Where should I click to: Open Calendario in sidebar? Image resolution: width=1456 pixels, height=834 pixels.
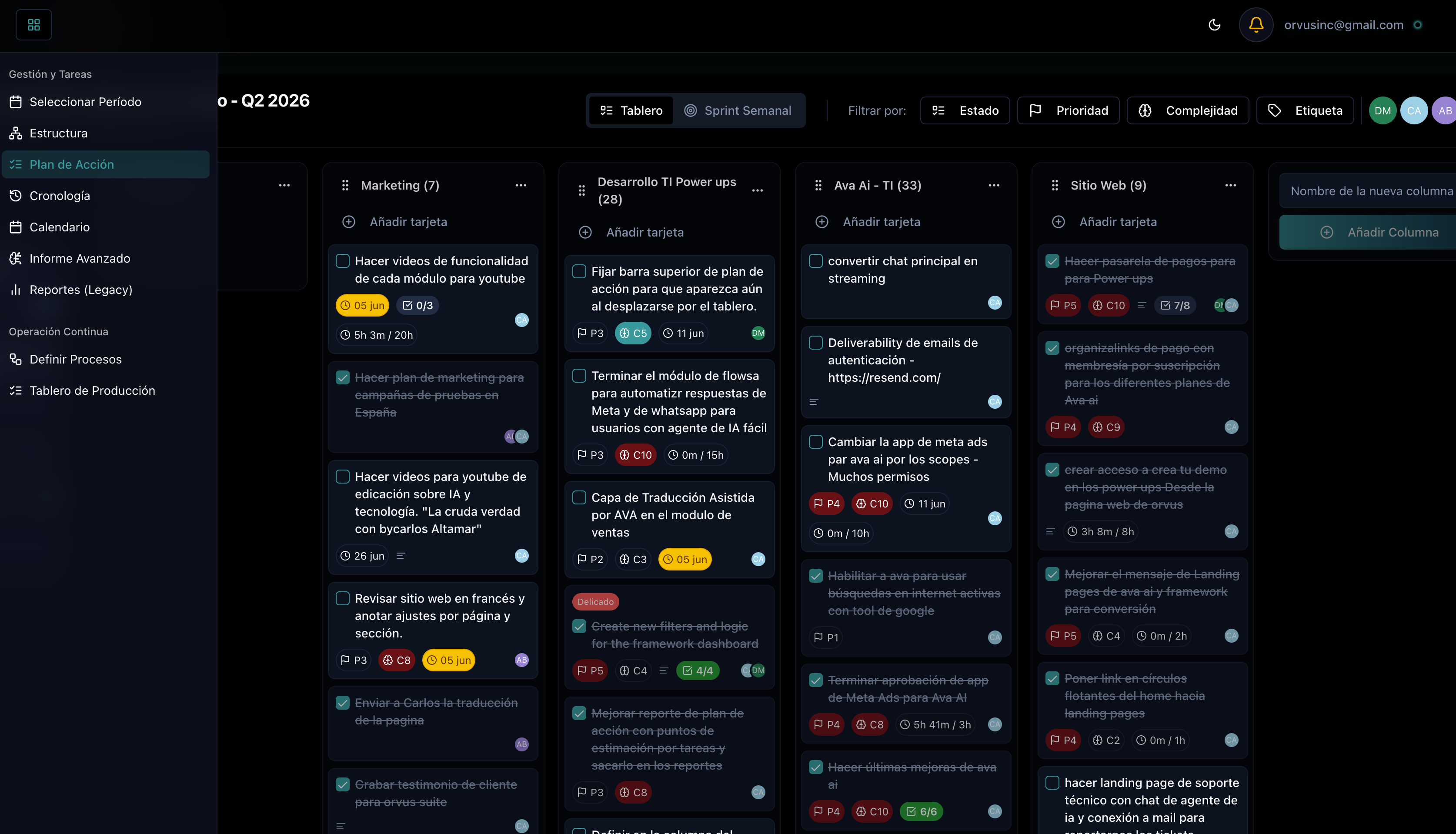[106, 227]
